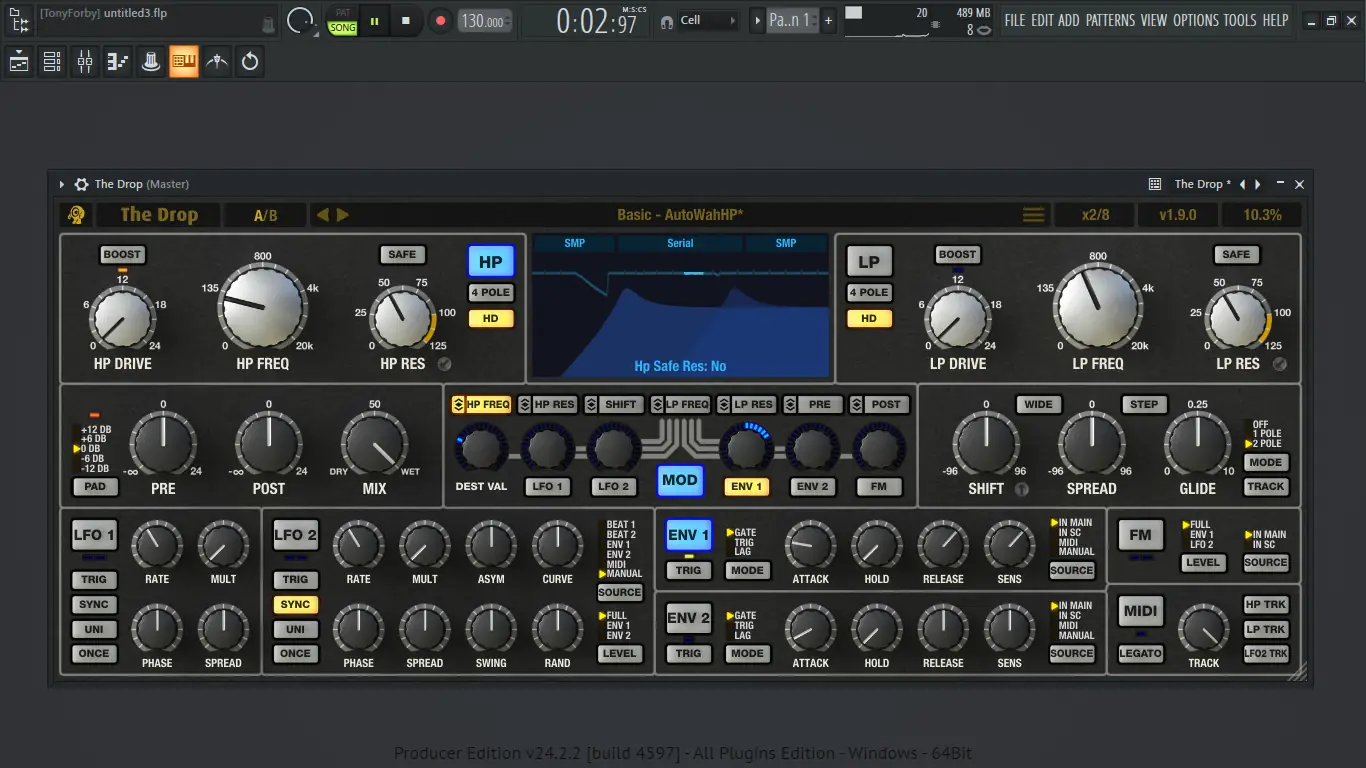
Task: Click title bar next preset arrow near The Drop *
Action: 1258,184
